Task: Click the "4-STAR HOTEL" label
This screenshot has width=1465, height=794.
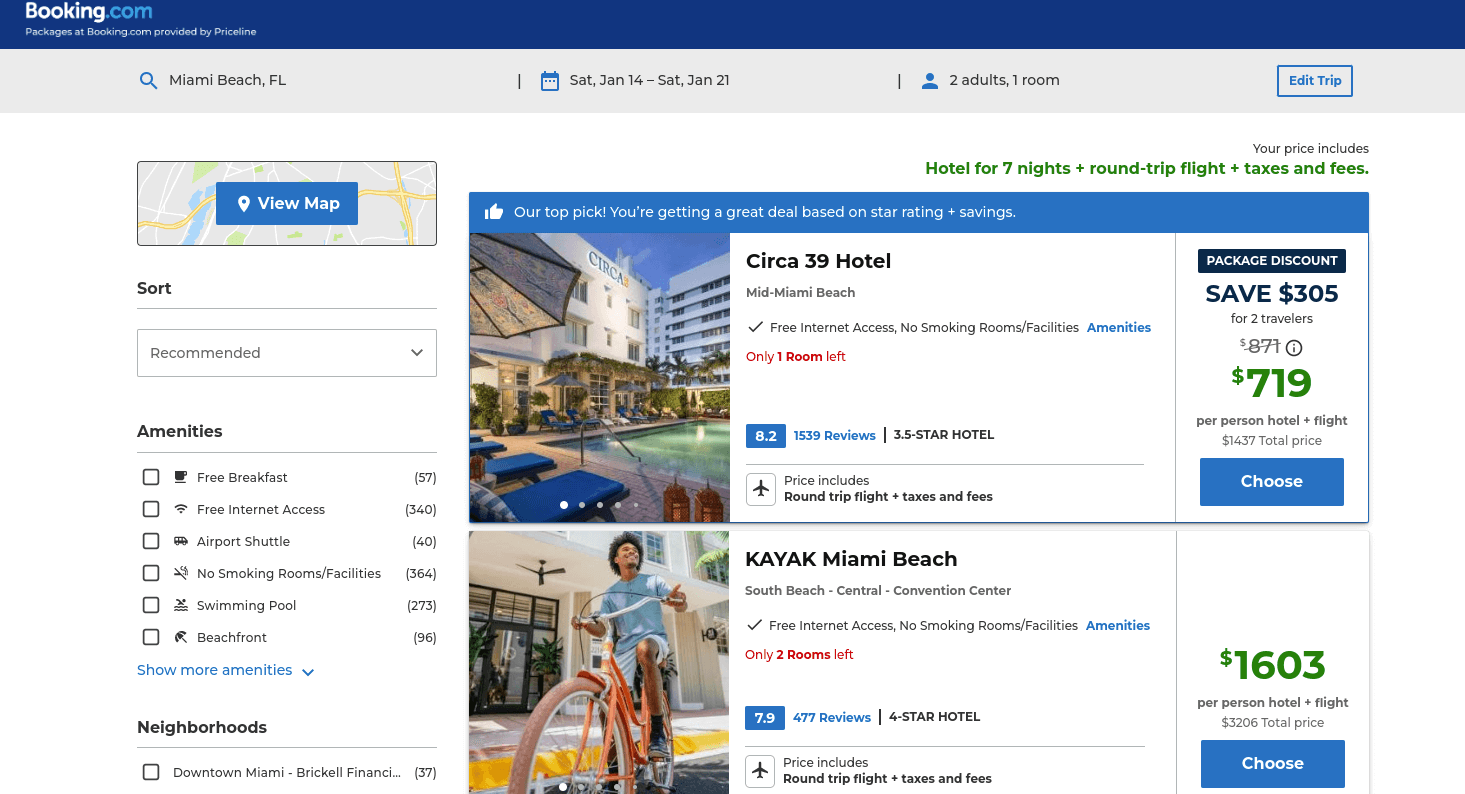Action: coord(935,718)
